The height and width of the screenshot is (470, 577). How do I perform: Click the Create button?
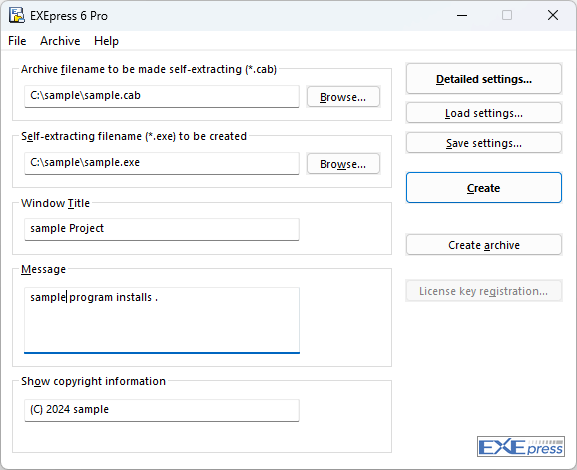coord(484,188)
